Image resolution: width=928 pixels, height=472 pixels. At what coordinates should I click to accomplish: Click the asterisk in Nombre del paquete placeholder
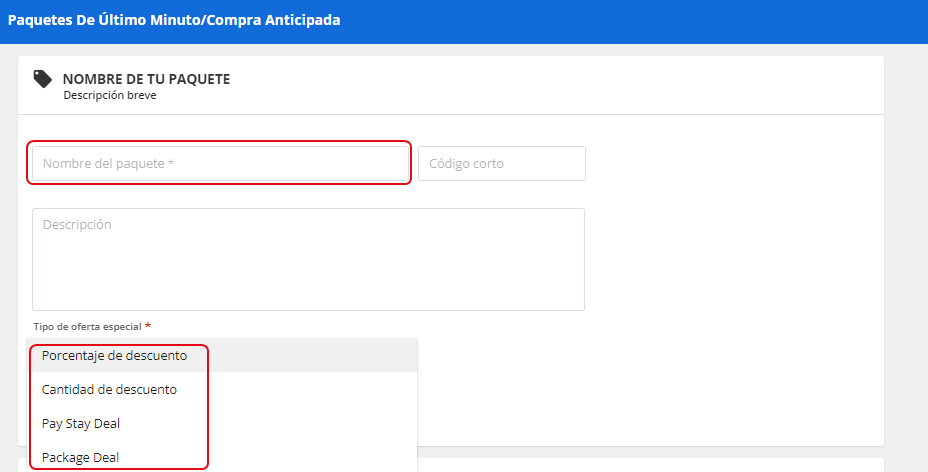pos(170,163)
